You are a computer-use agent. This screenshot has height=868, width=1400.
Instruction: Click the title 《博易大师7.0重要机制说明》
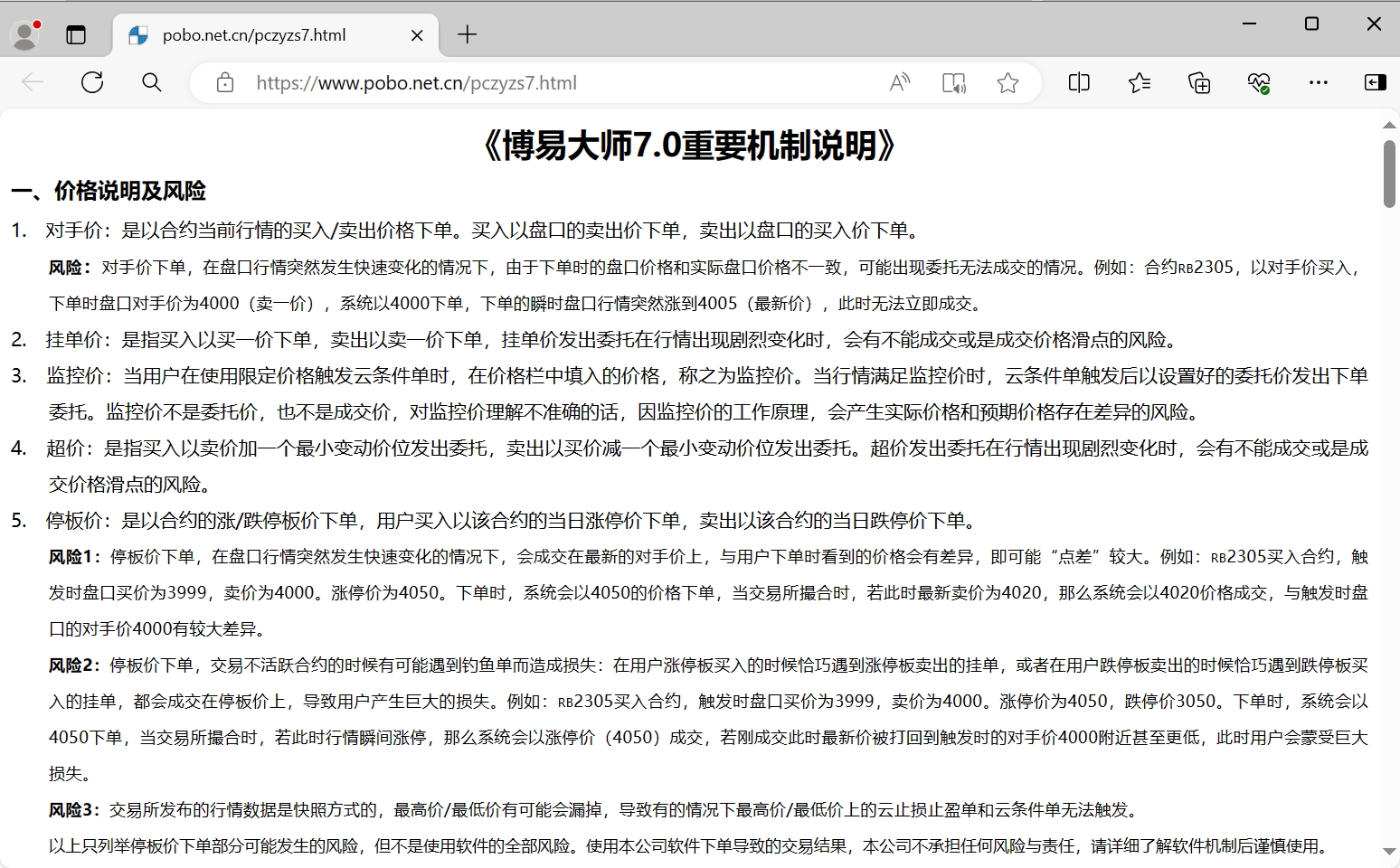coord(689,145)
